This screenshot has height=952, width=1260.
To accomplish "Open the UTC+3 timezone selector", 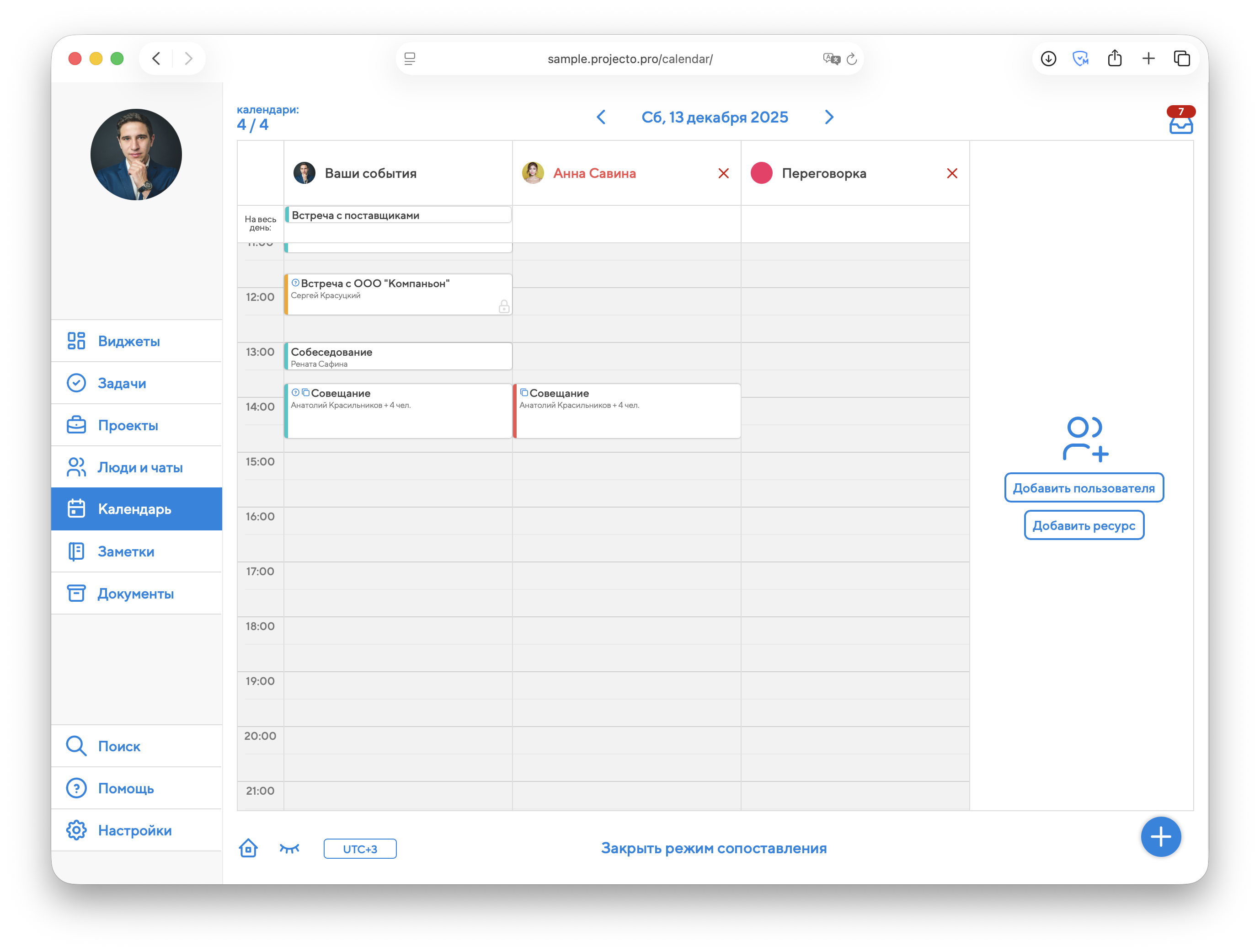I will point(360,848).
